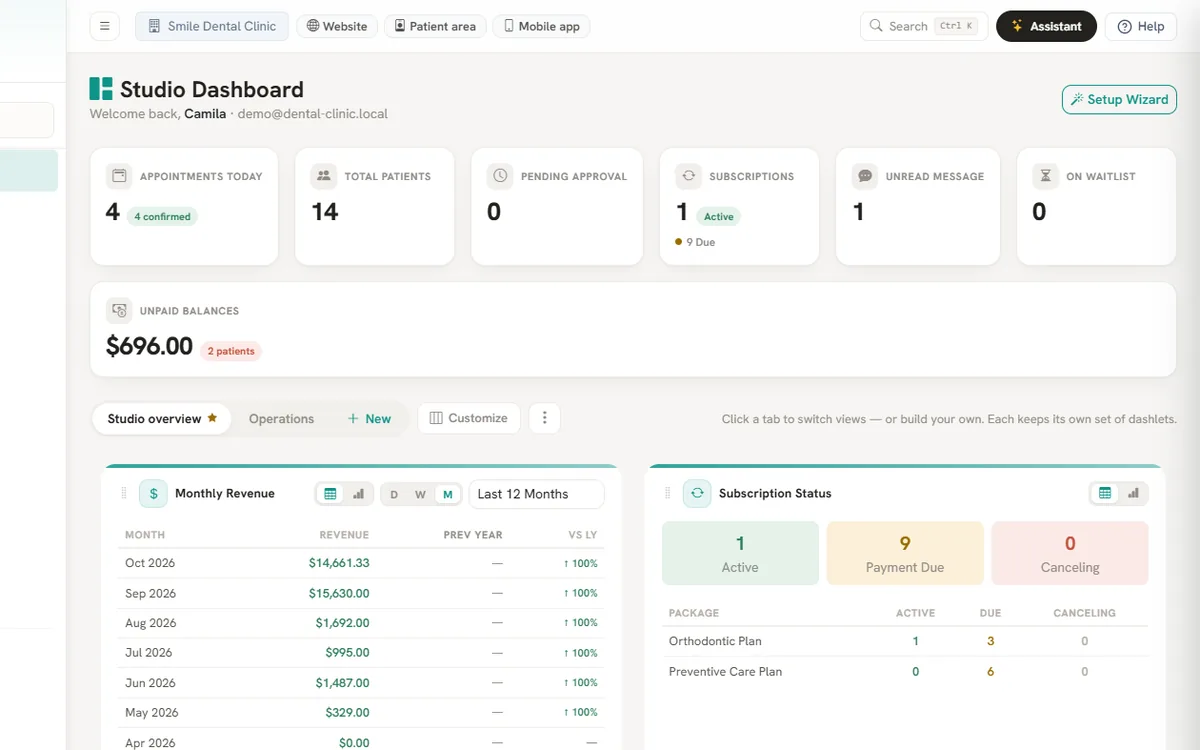
Task: Click the star on Studio overview tab
Action: pos(212,418)
